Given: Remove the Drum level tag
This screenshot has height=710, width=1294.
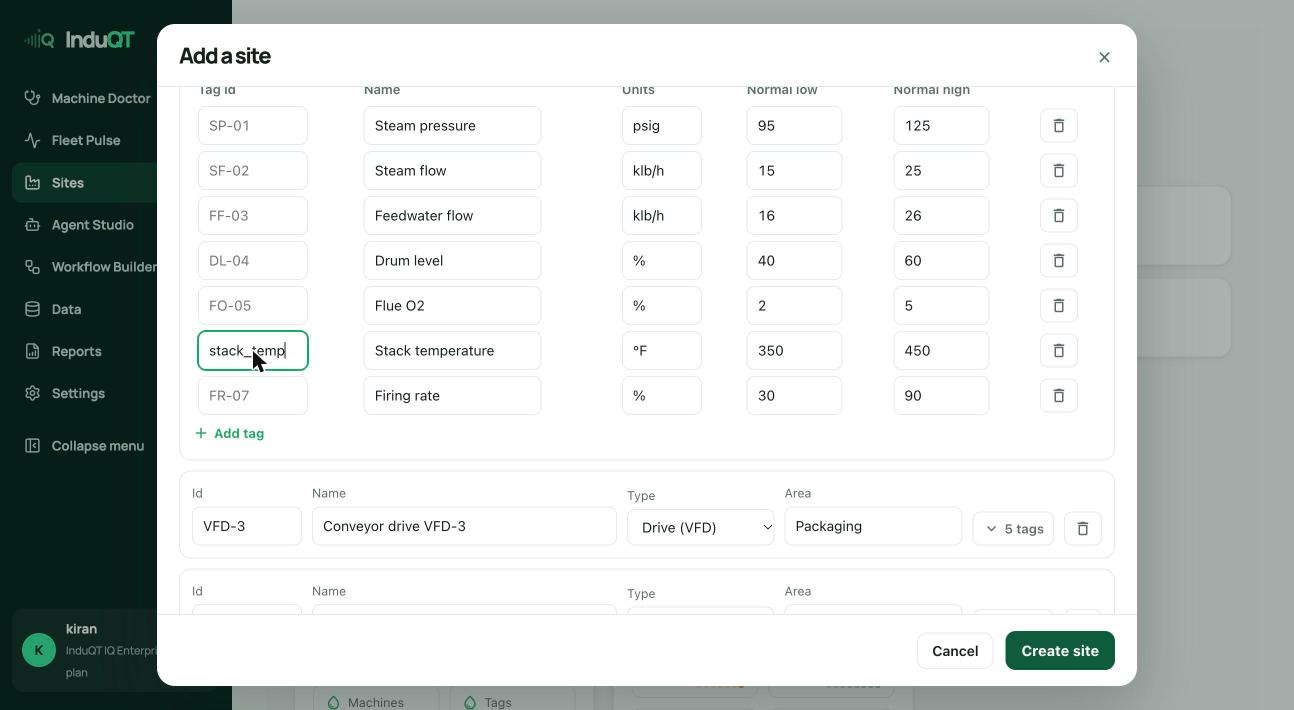Looking at the screenshot, I should 1059,261.
